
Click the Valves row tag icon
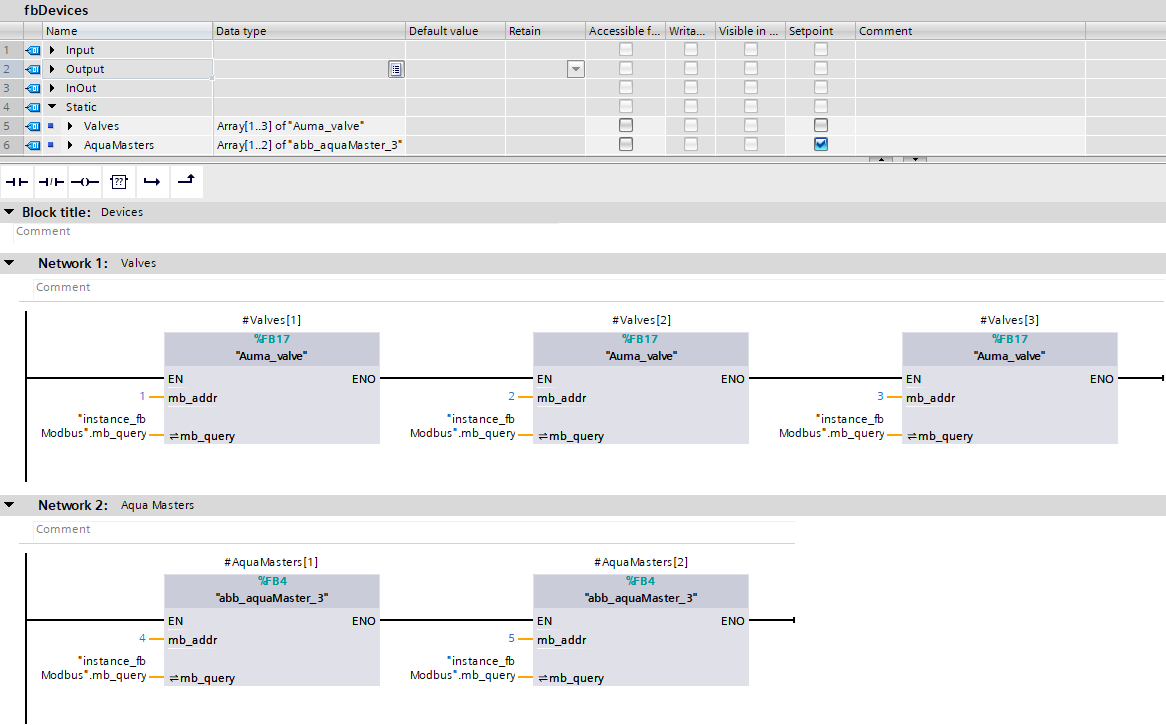click(33, 126)
